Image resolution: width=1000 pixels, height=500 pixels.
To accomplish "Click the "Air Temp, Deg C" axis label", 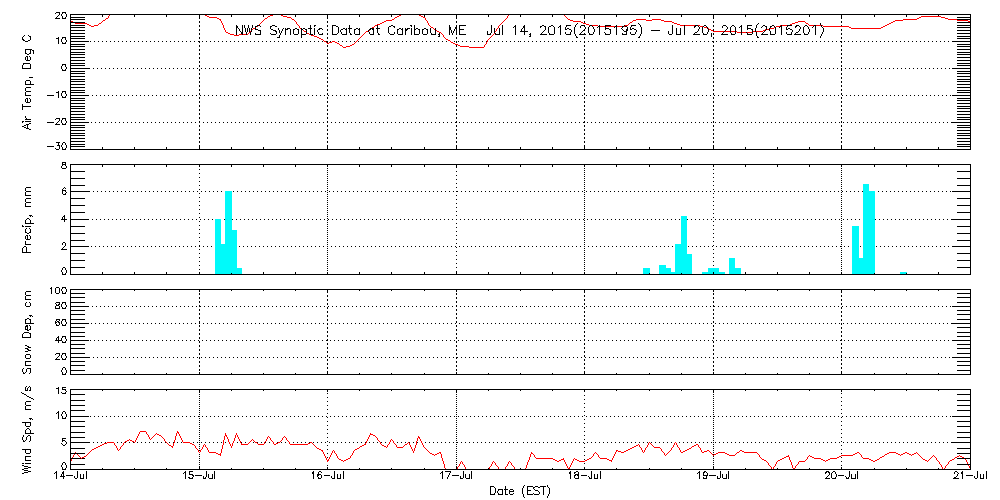I will coord(28,80).
